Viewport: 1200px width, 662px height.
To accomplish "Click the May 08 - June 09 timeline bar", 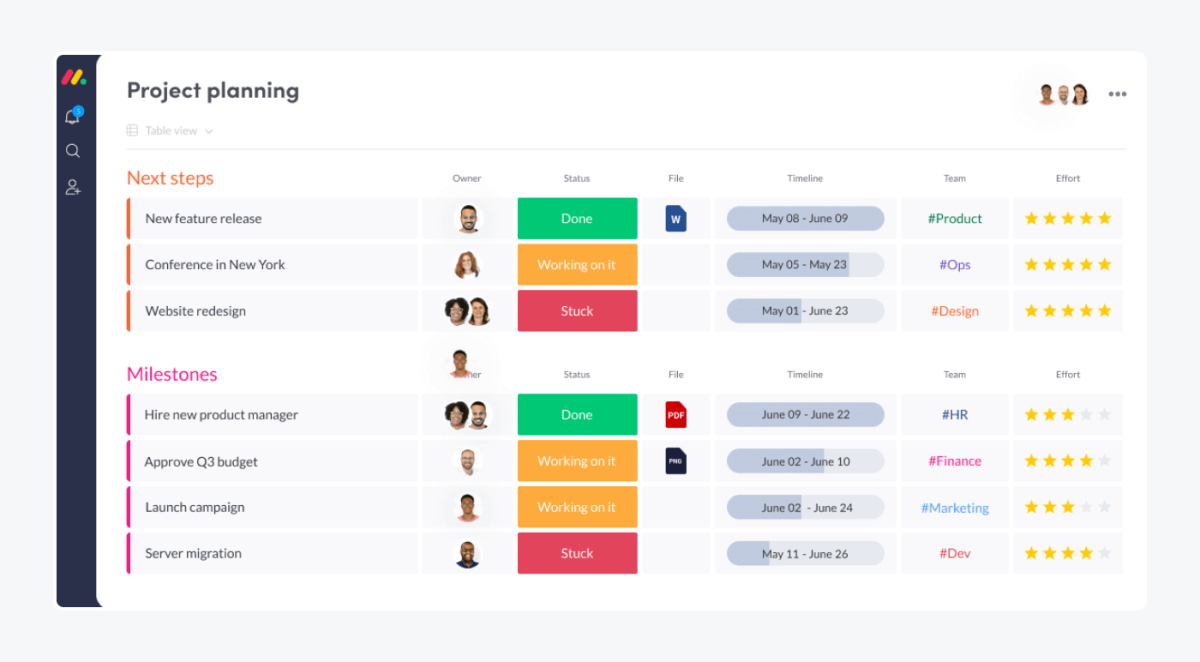I will (x=805, y=218).
